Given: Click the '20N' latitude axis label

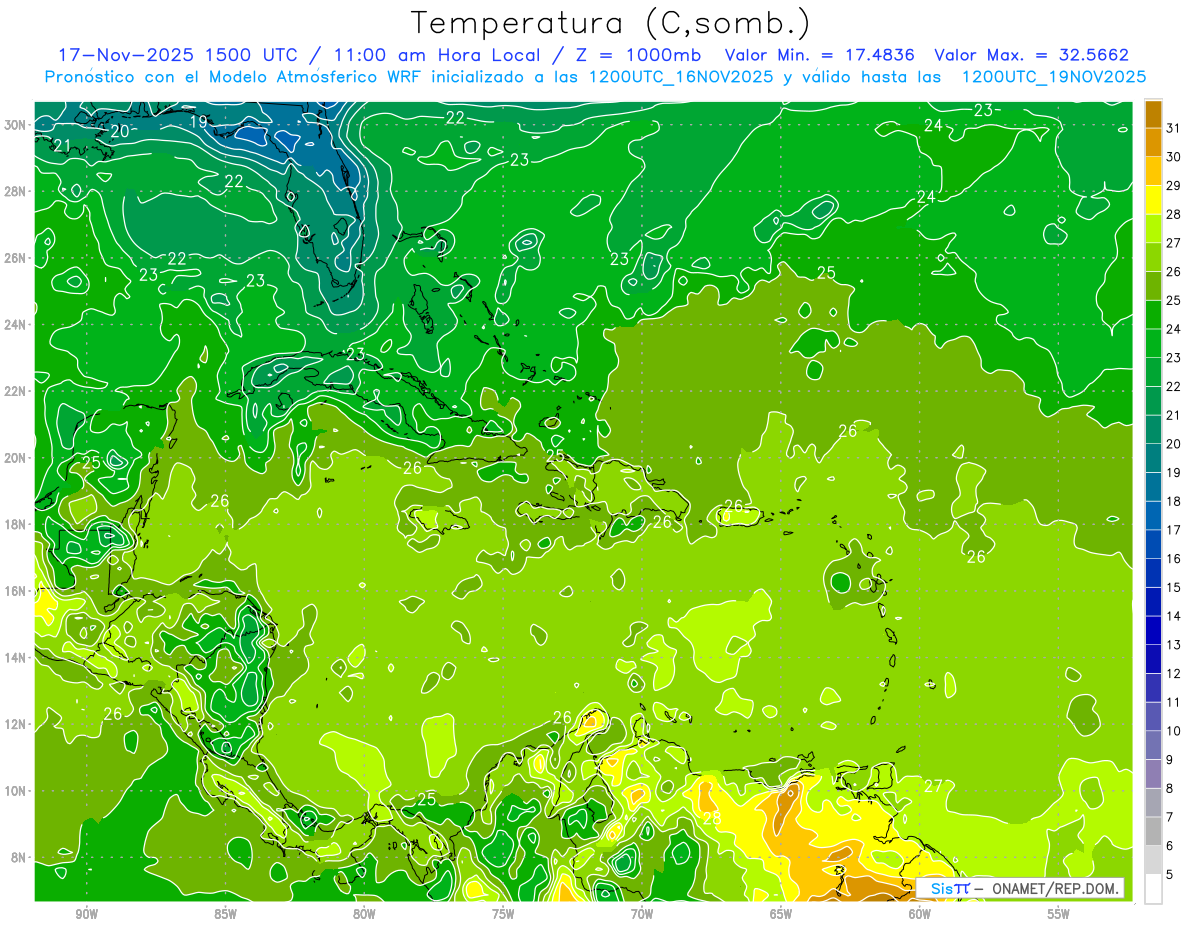Looking at the screenshot, I should point(15,458).
